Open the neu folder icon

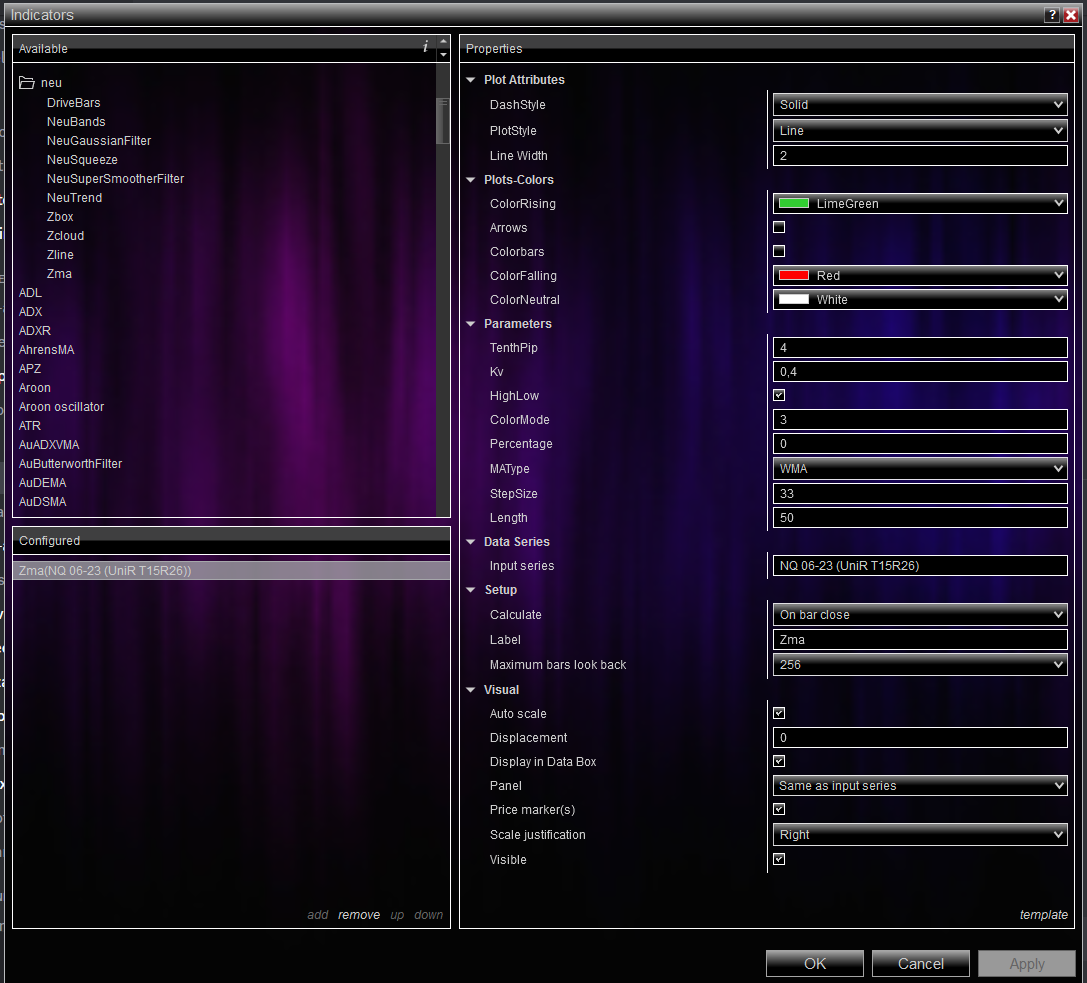pyautogui.click(x=26, y=82)
